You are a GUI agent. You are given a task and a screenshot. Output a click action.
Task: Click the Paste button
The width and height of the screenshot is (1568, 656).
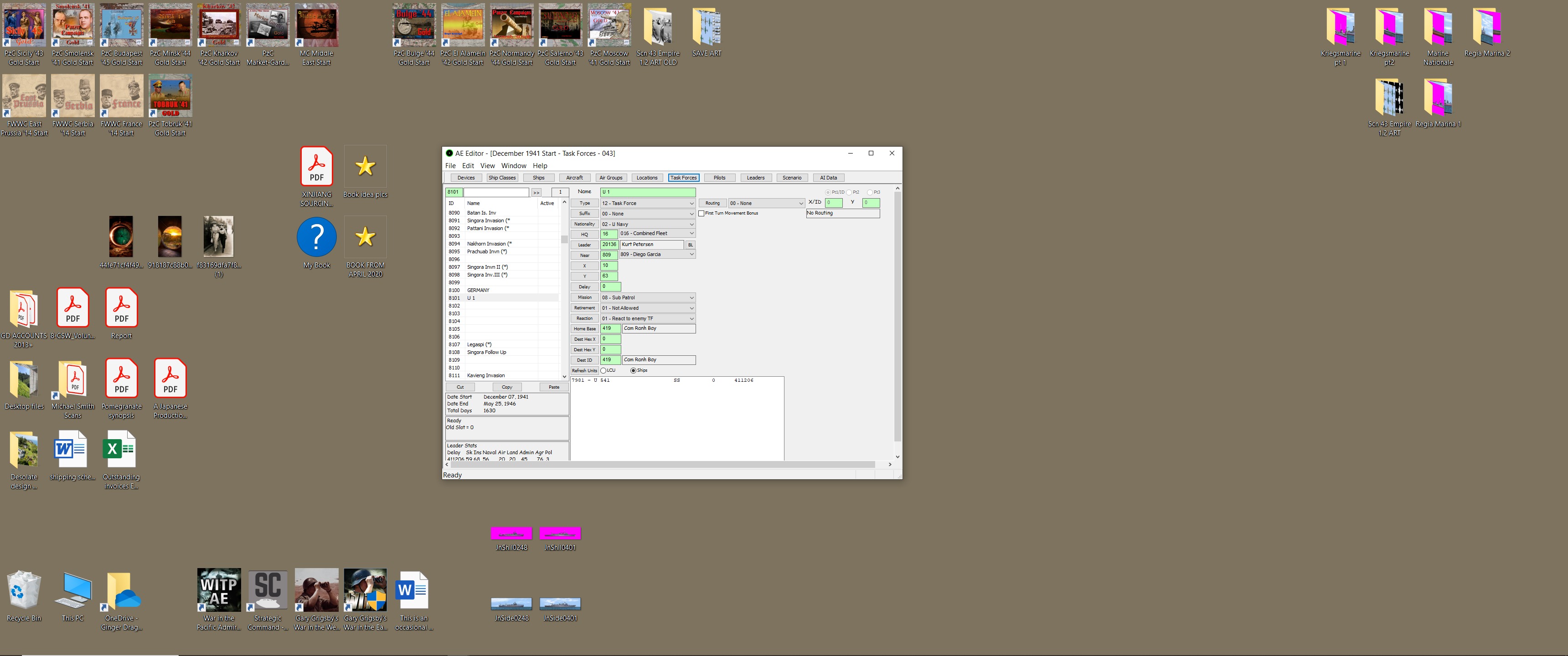[x=554, y=387]
